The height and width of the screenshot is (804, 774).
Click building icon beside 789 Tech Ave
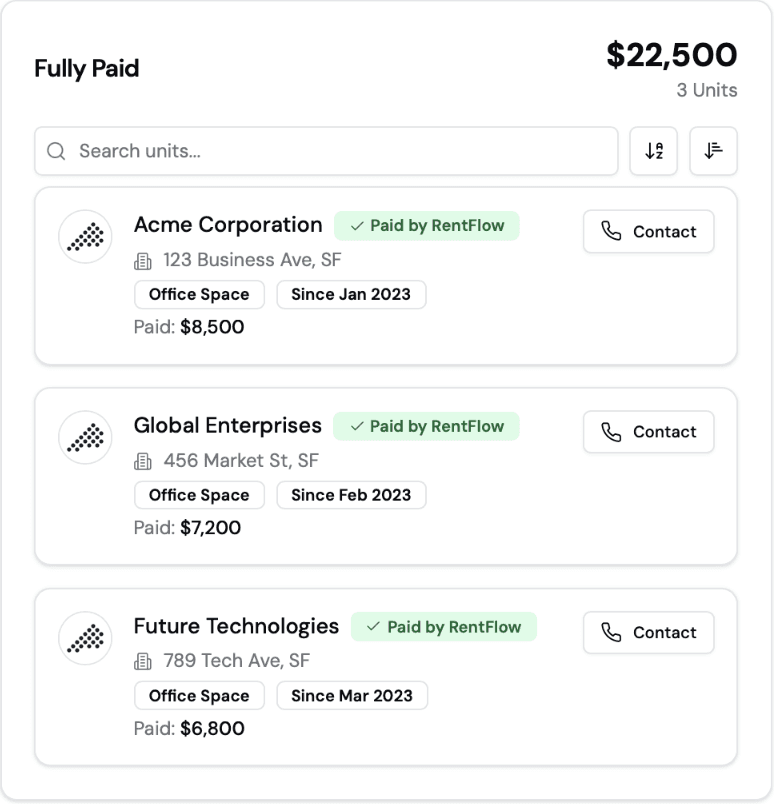[x=143, y=661]
